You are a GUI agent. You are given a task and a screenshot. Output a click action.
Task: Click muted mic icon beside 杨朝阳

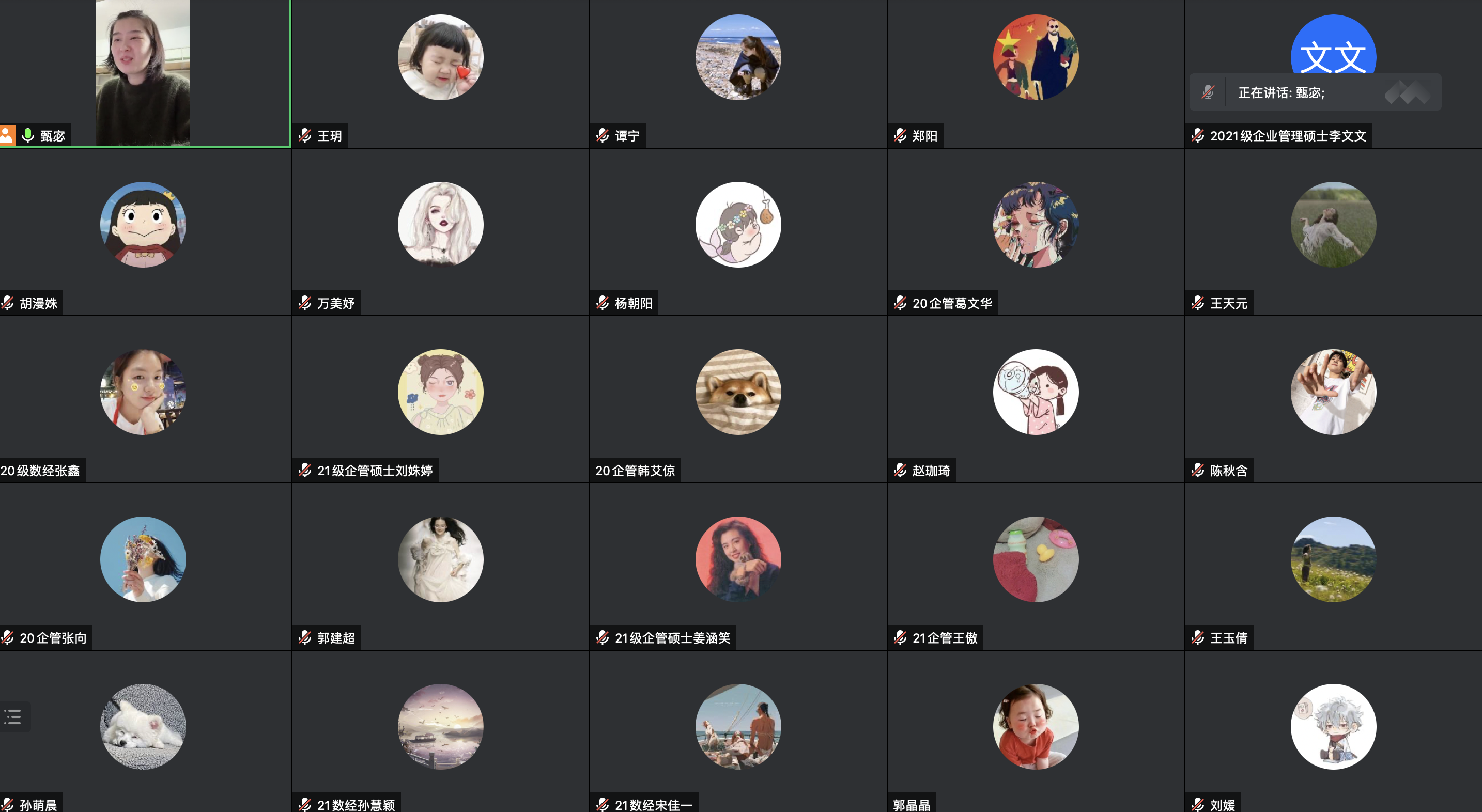(x=603, y=303)
